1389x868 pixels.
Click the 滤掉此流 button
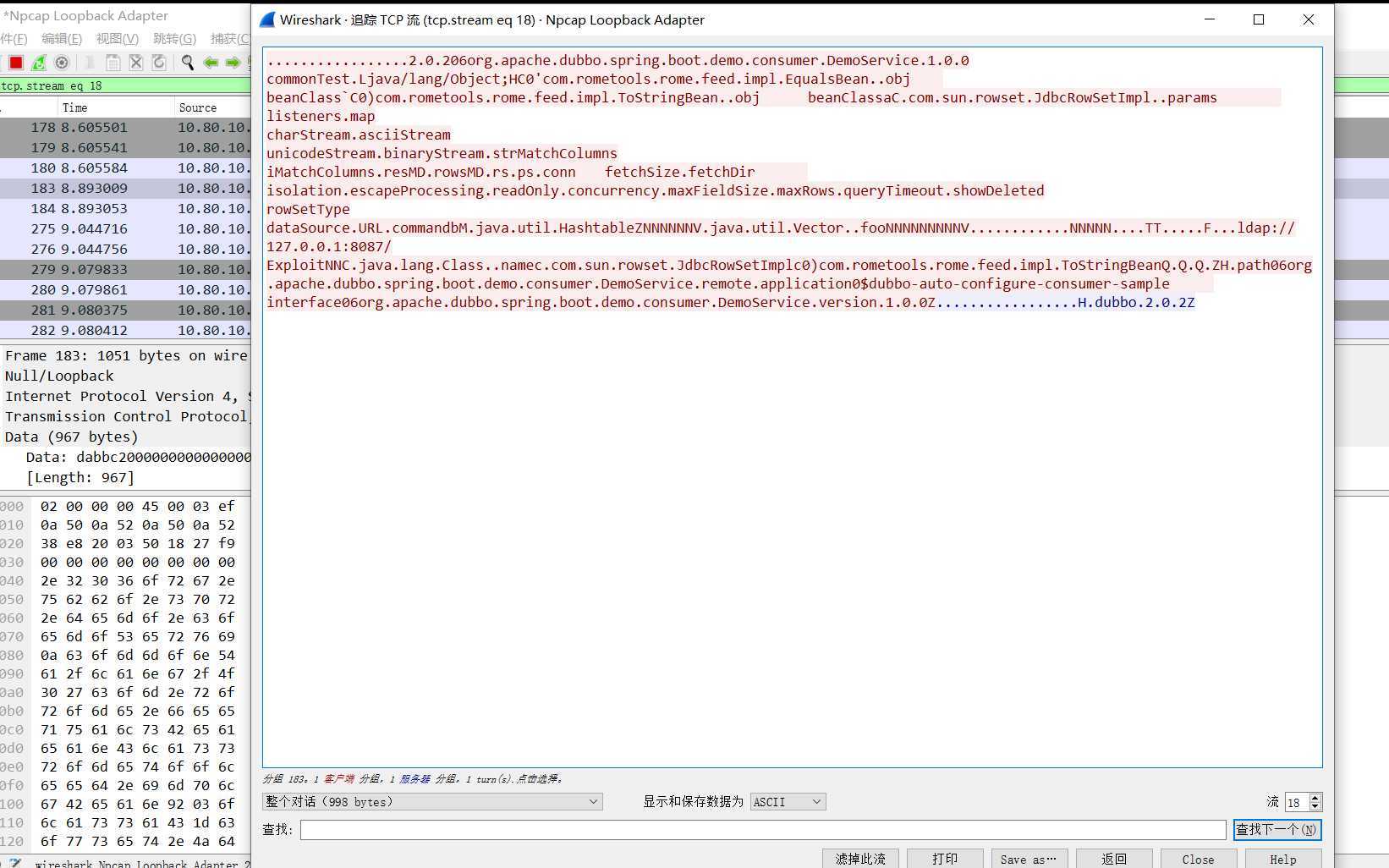point(860,859)
